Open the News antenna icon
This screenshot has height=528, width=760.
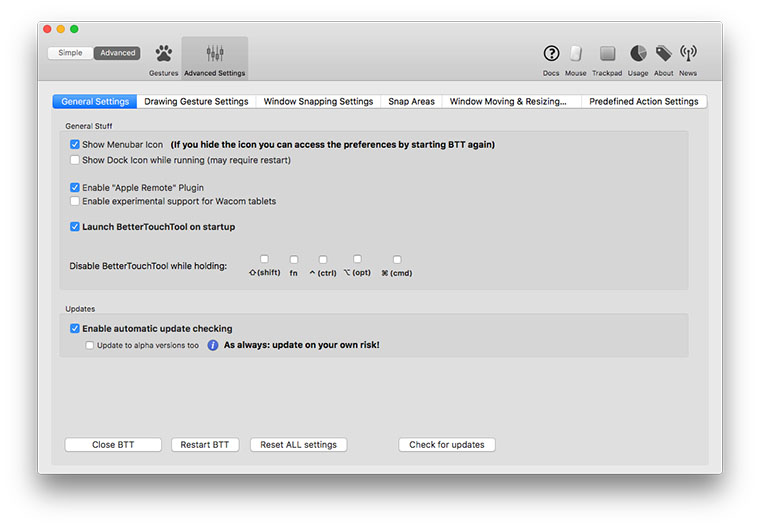[x=688, y=53]
